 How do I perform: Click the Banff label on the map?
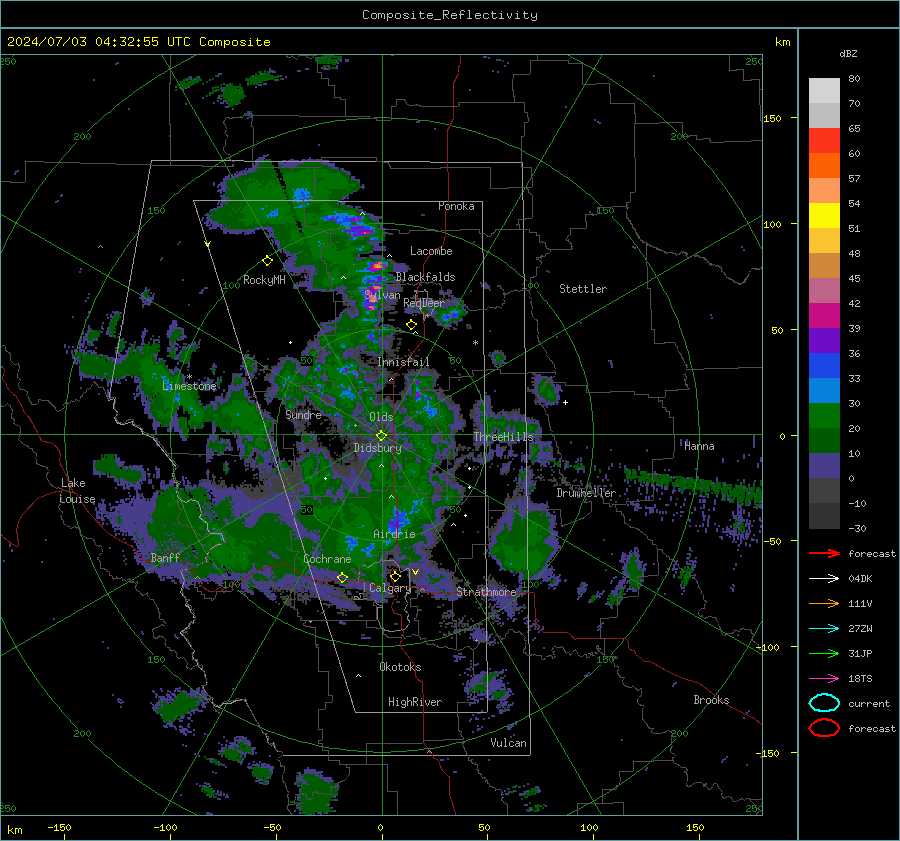click(165, 557)
